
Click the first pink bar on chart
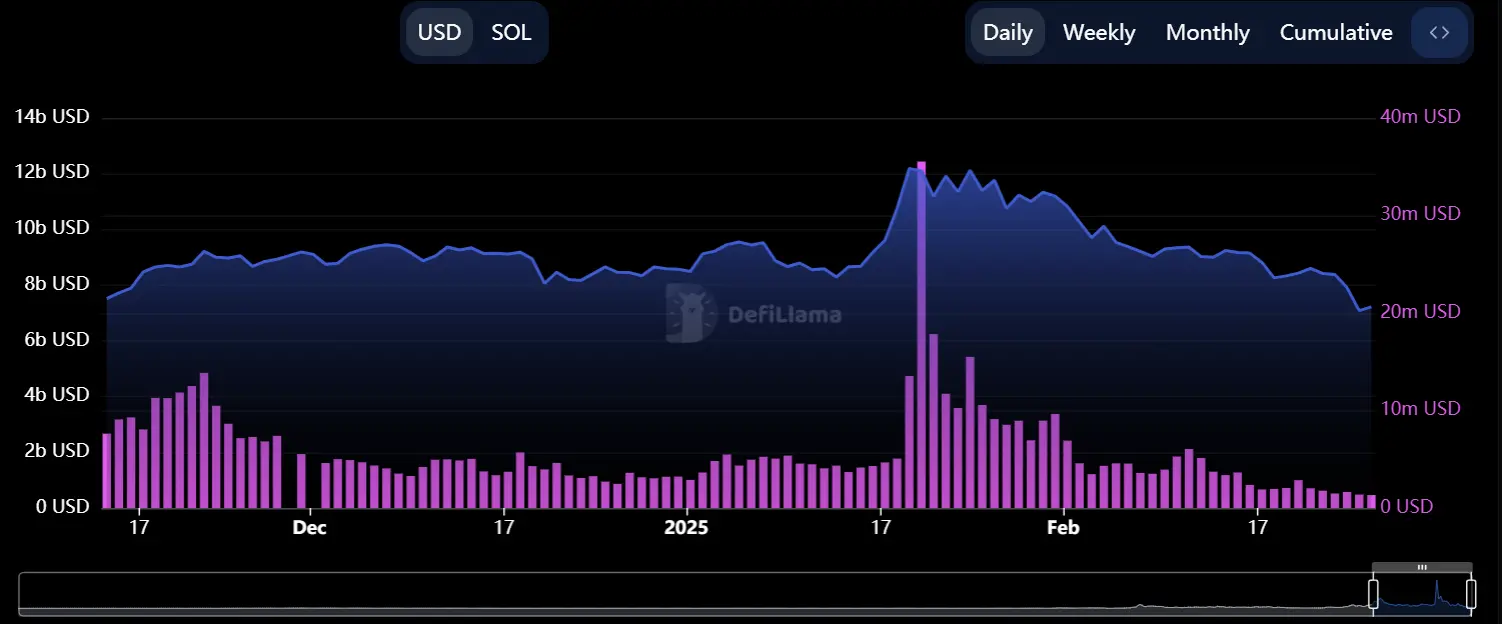coord(107,470)
